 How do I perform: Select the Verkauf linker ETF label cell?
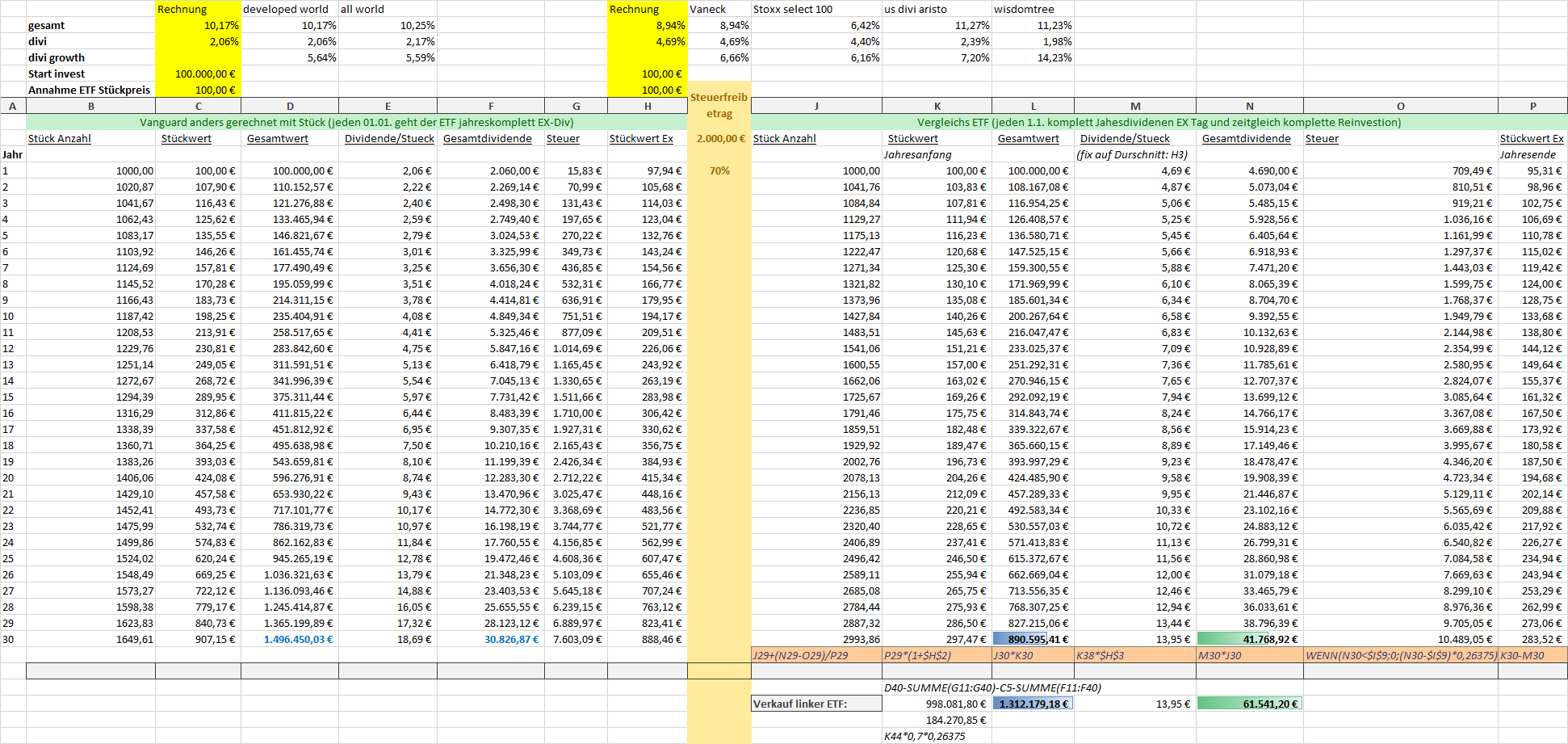click(816, 704)
